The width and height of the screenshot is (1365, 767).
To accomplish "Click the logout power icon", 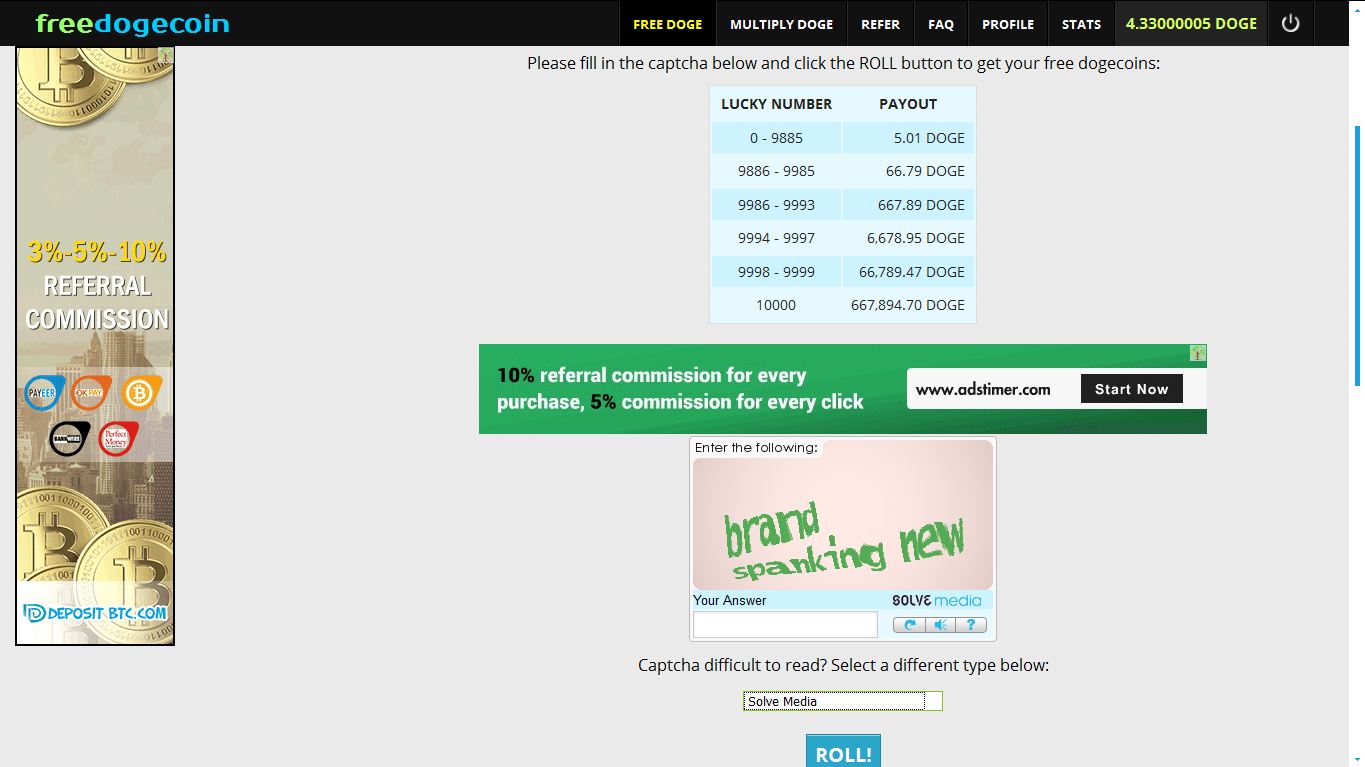I will 1290,23.
